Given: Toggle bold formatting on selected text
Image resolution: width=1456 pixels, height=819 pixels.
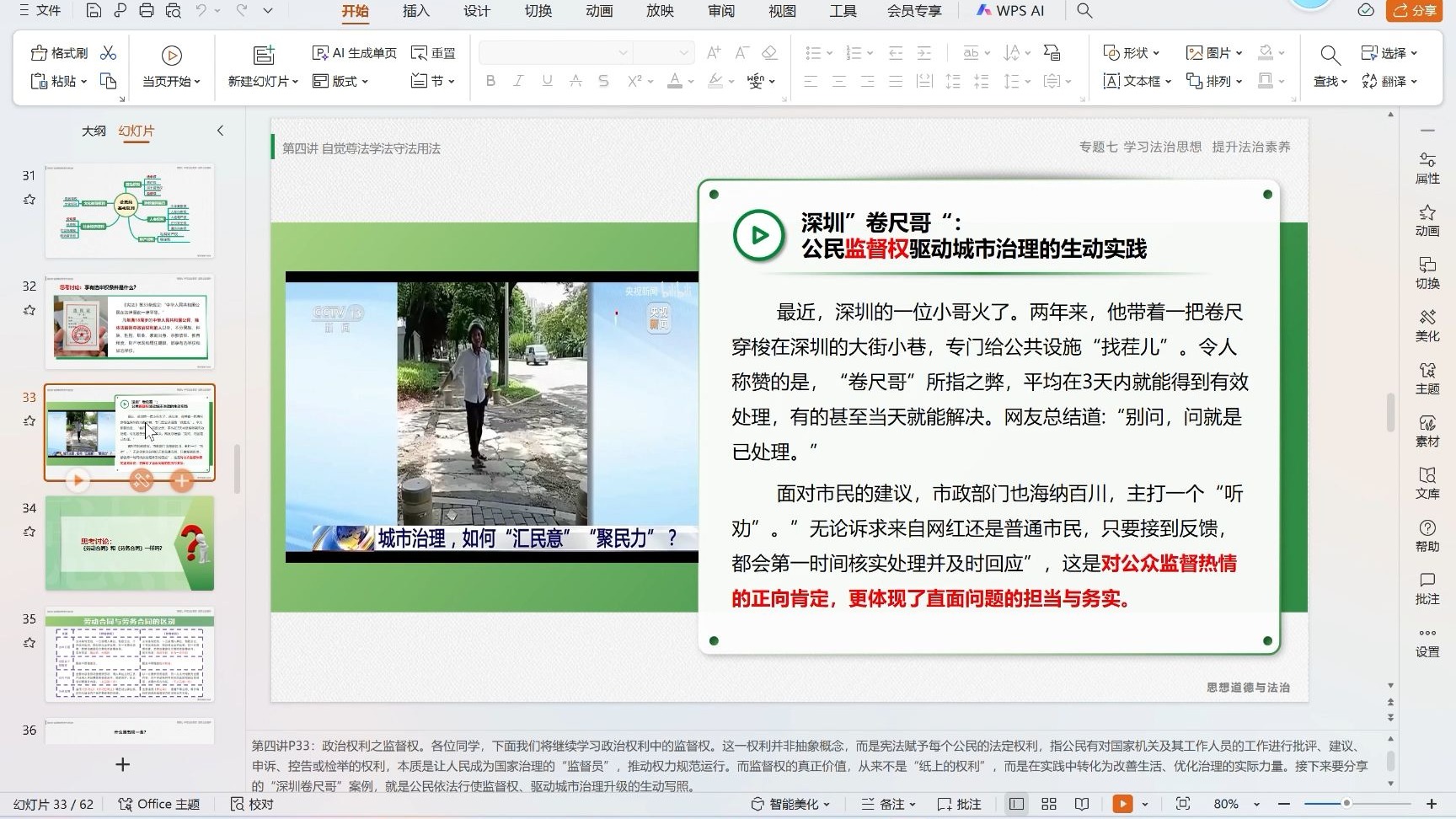Looking at the screenshot, I should pyautogui.click(x=490, y=81).
